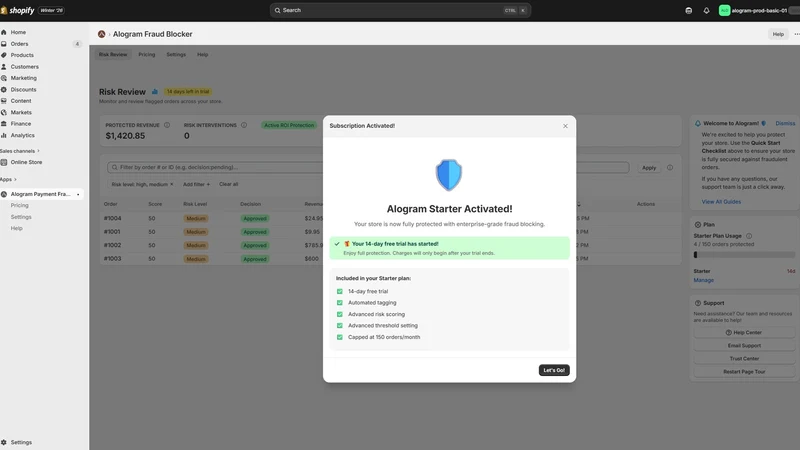
Task: Click Add filter +
Action: (x=196, y=184)
